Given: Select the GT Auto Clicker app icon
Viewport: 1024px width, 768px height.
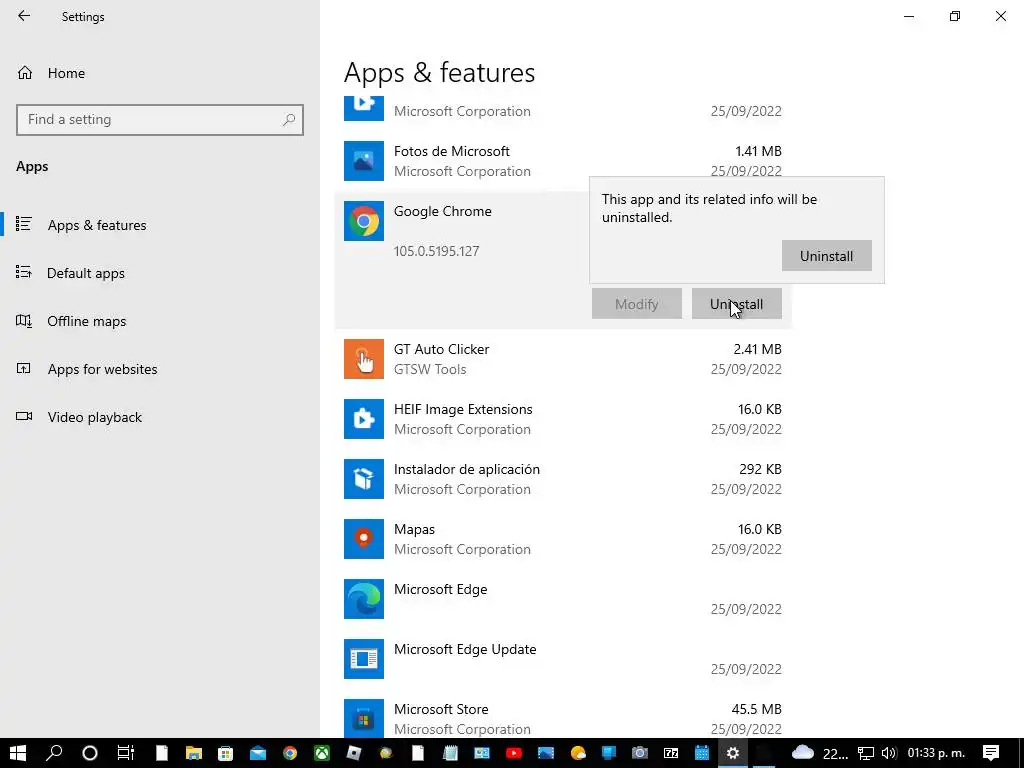Looking at the screenshot, I should (x=364, y=359).
